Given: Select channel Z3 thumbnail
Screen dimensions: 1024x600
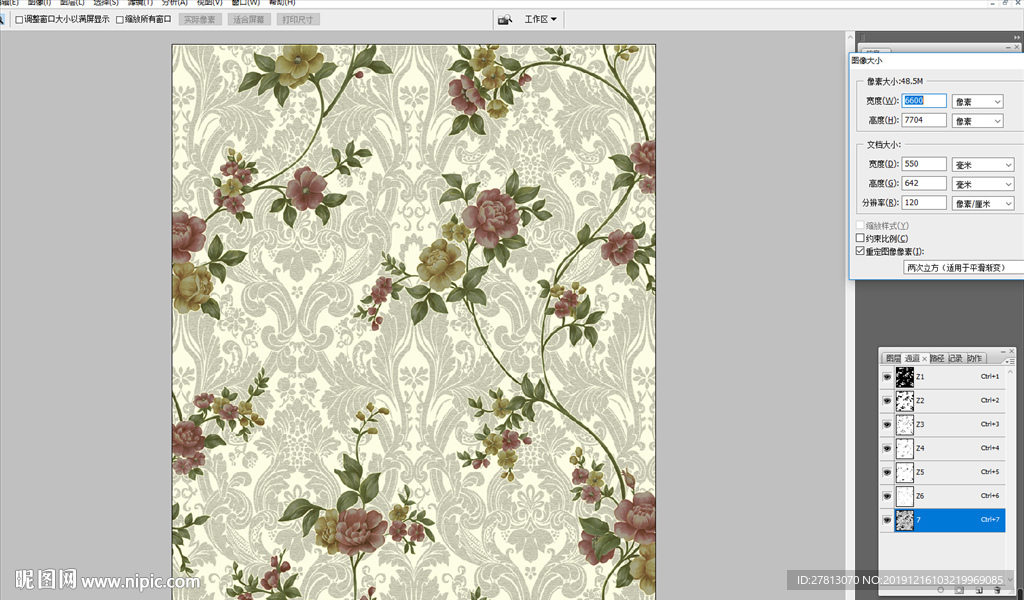Looking at the screenshot, I should pos(904,424).
